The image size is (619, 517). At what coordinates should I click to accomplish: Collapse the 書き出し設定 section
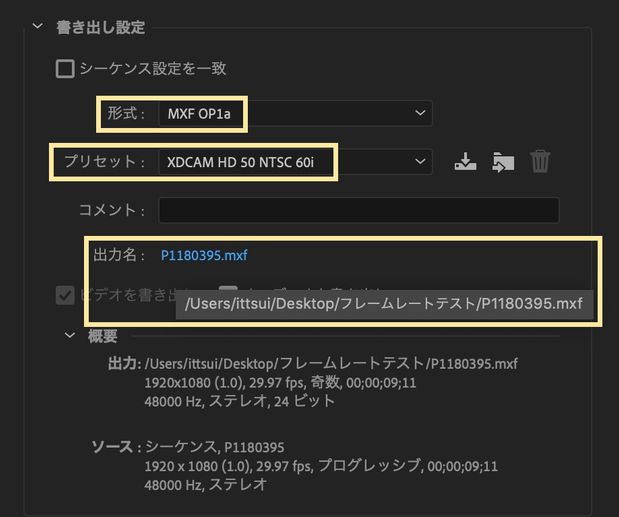[38, 26]
